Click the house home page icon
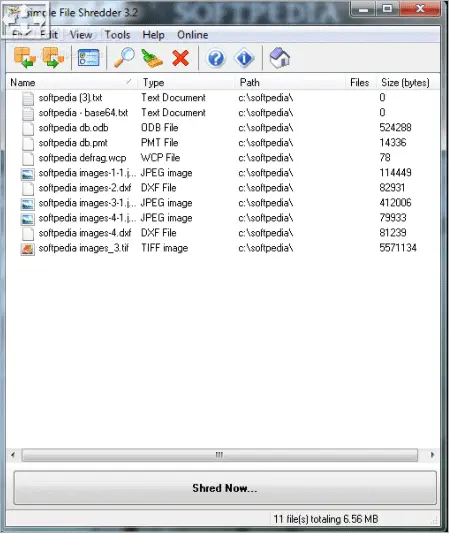 click(x=279, y=58)
